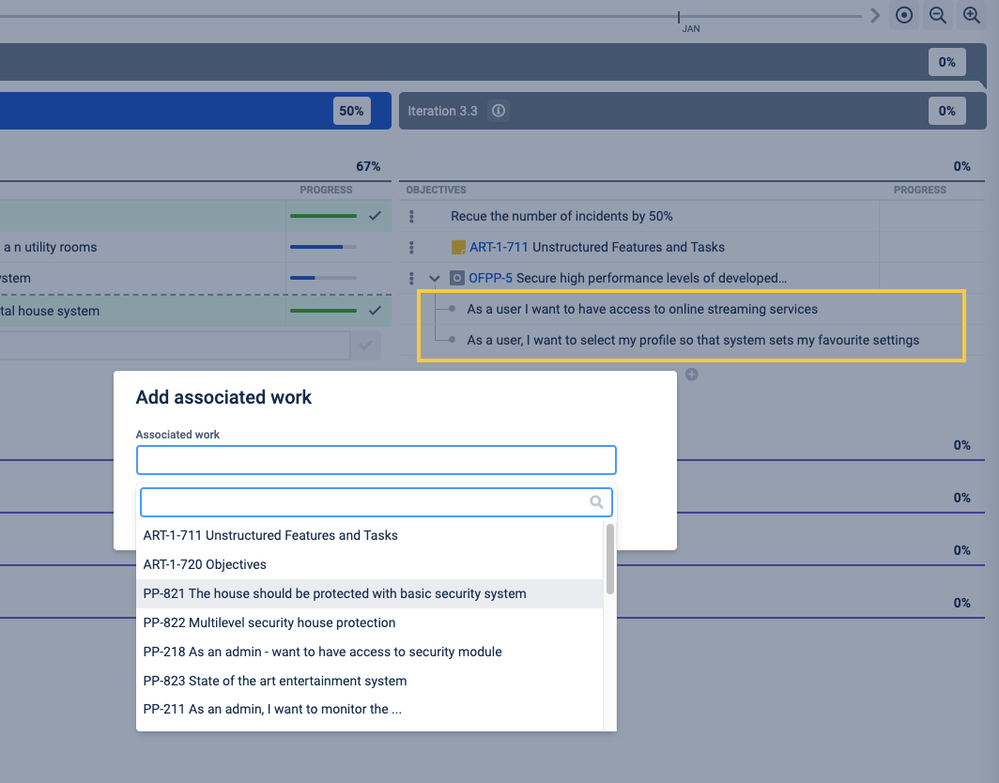The height and width of the screenshot is (783, 999).
Task: Click the center-on-today target icon
Action: [x=903, y=15]
